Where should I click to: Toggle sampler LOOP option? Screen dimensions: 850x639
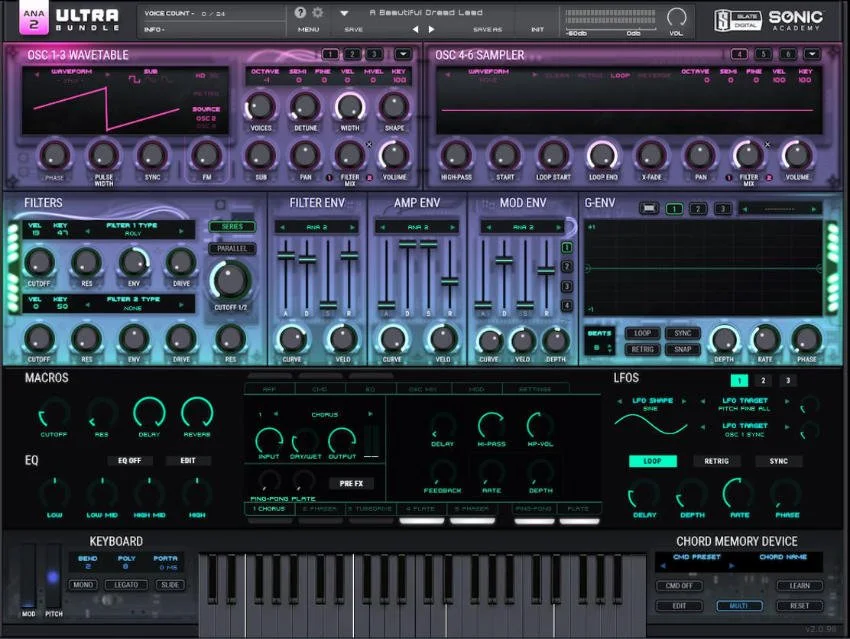pos(620,75)
